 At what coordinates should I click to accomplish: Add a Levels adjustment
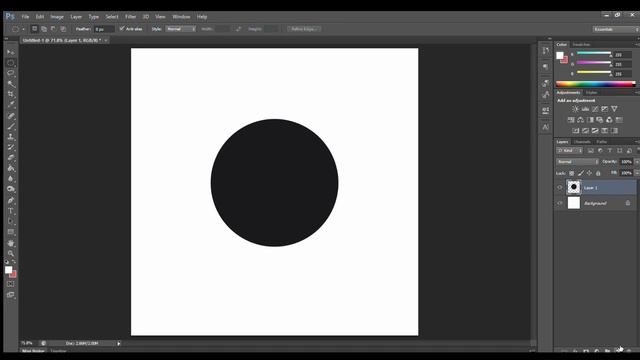[x=585, y=109]
